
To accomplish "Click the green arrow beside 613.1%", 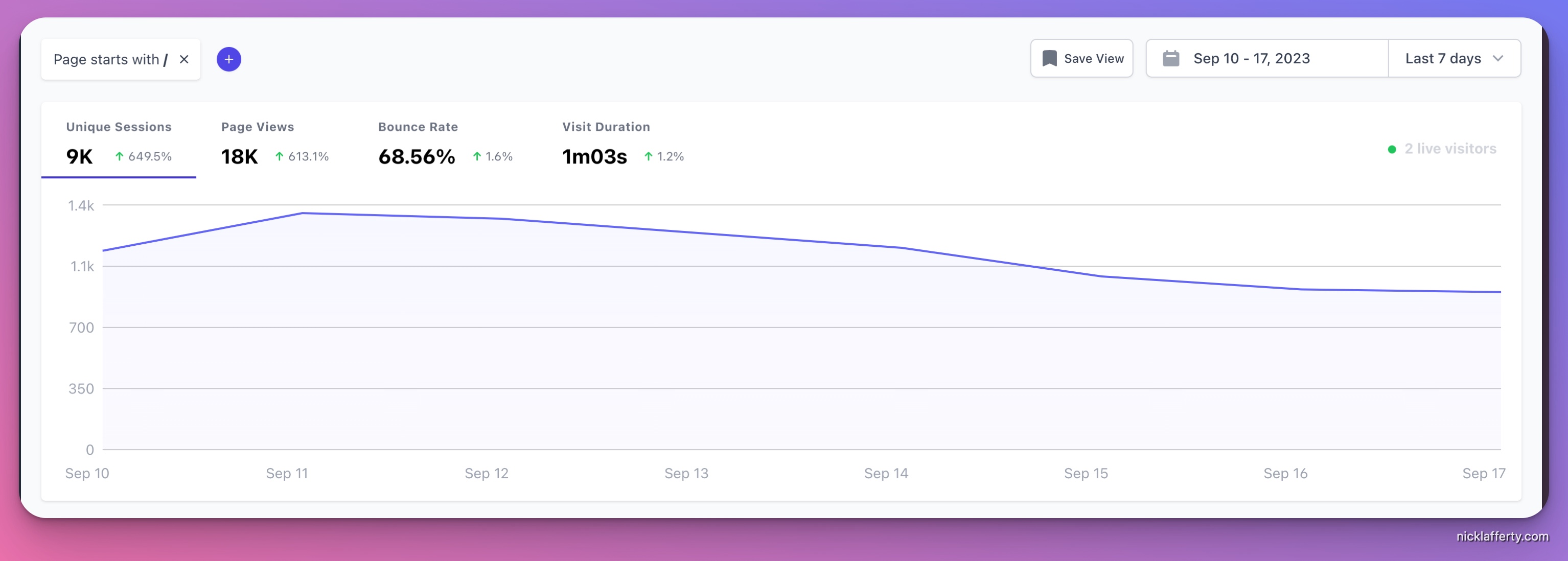I will coord(280,156).
